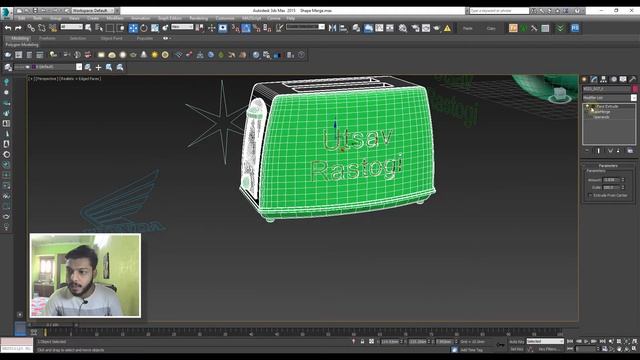Screen dimensions: 640x360
Task: Toggle Angle Snap
Action: 246,28
